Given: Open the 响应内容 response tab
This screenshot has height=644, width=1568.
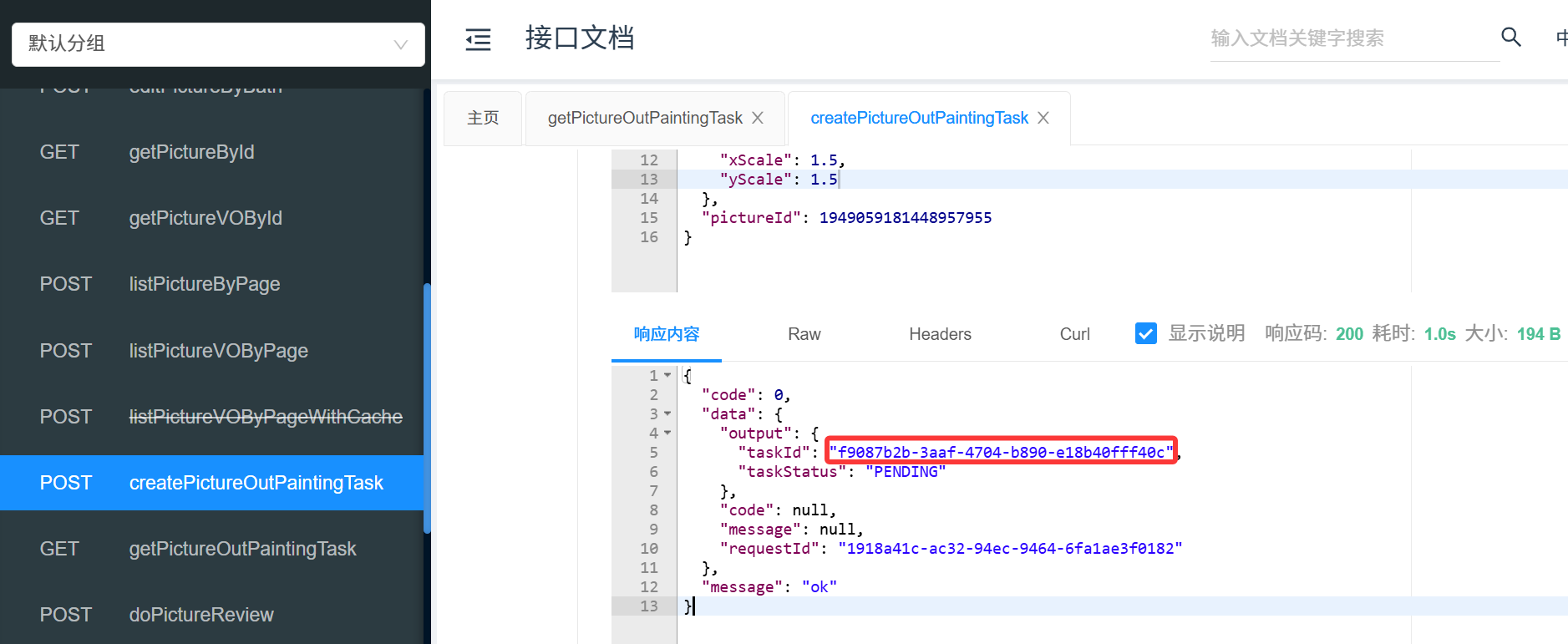Looking at the screenshot, I should click(667, 334).
